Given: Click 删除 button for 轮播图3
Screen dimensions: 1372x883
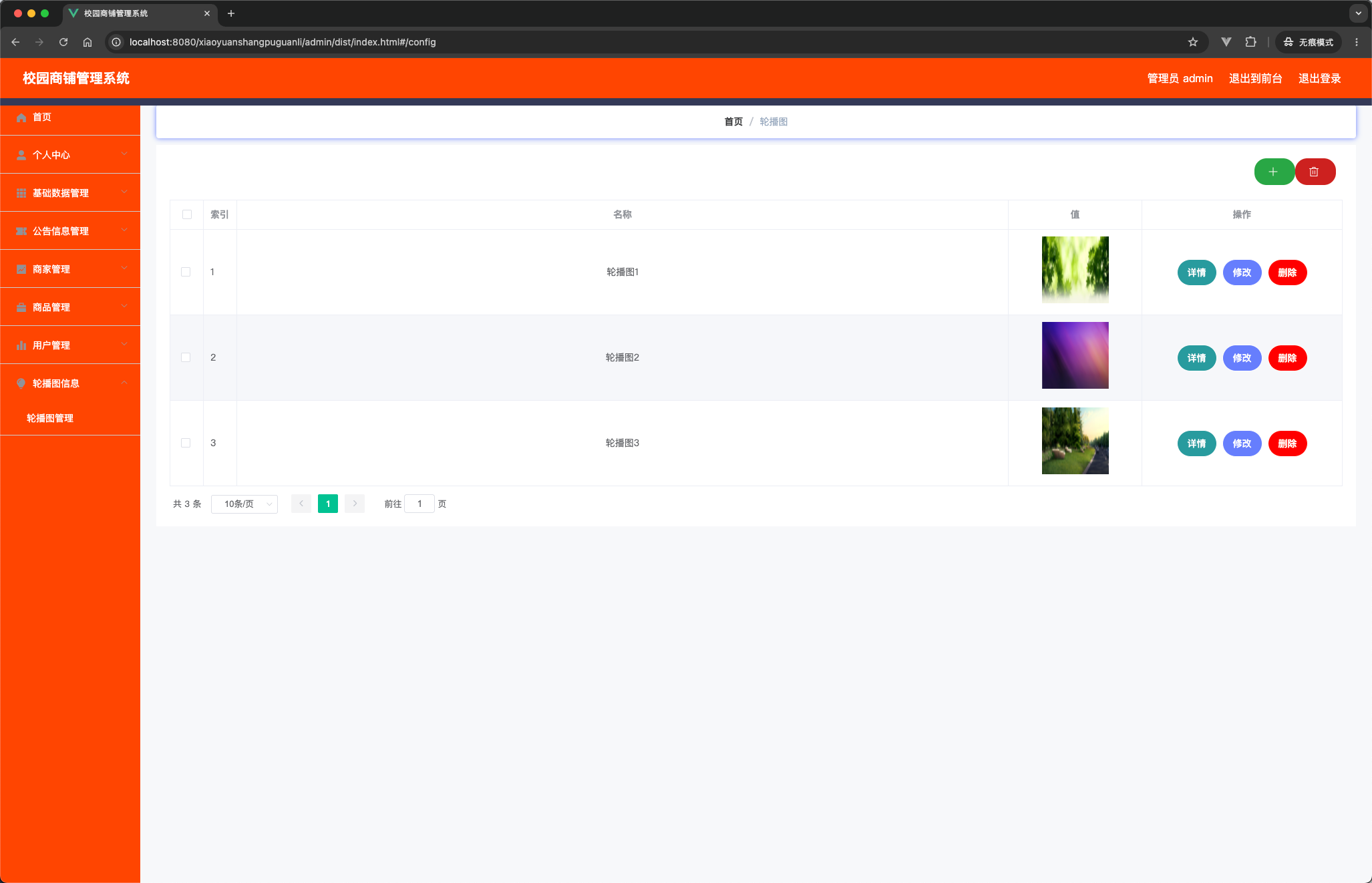Looking at the screenshot, I should tap(1287, 444).
